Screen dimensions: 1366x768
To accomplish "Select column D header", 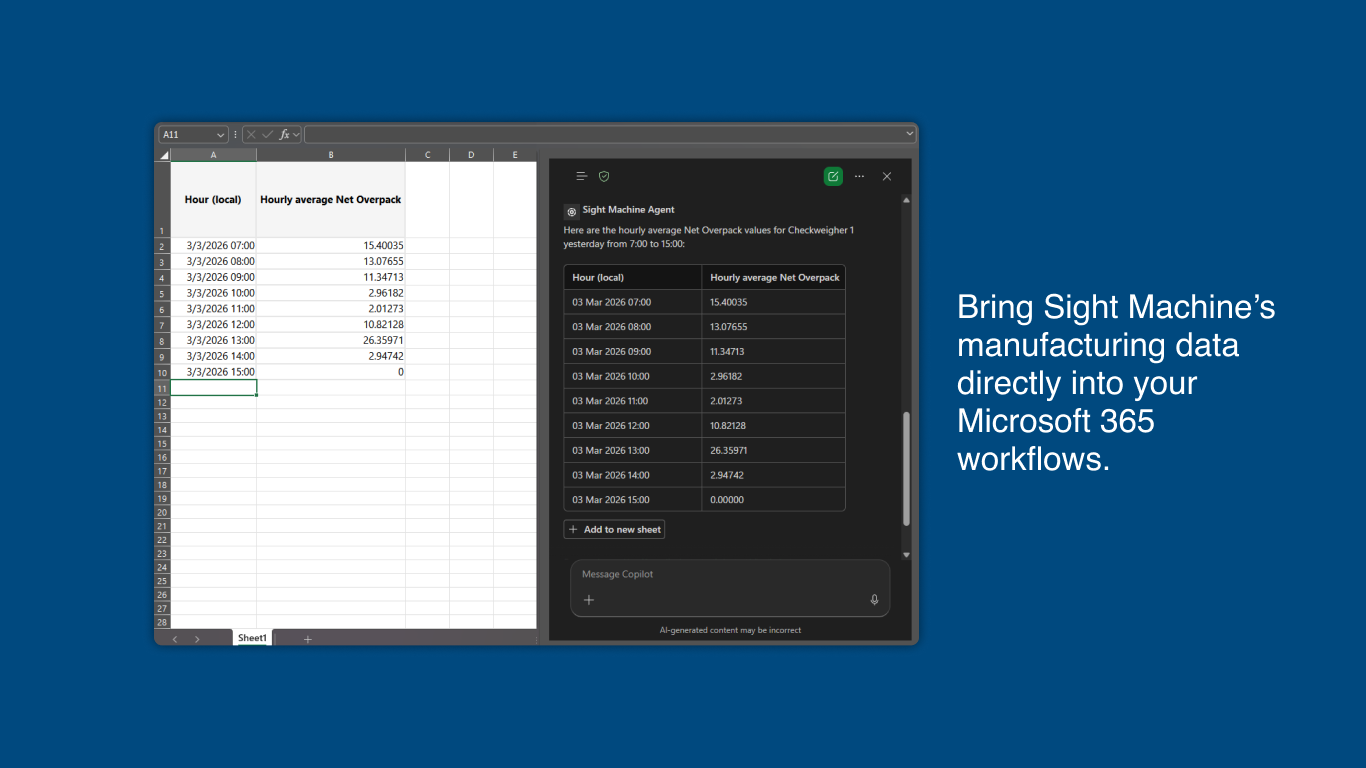I will (x=471, y=155).
